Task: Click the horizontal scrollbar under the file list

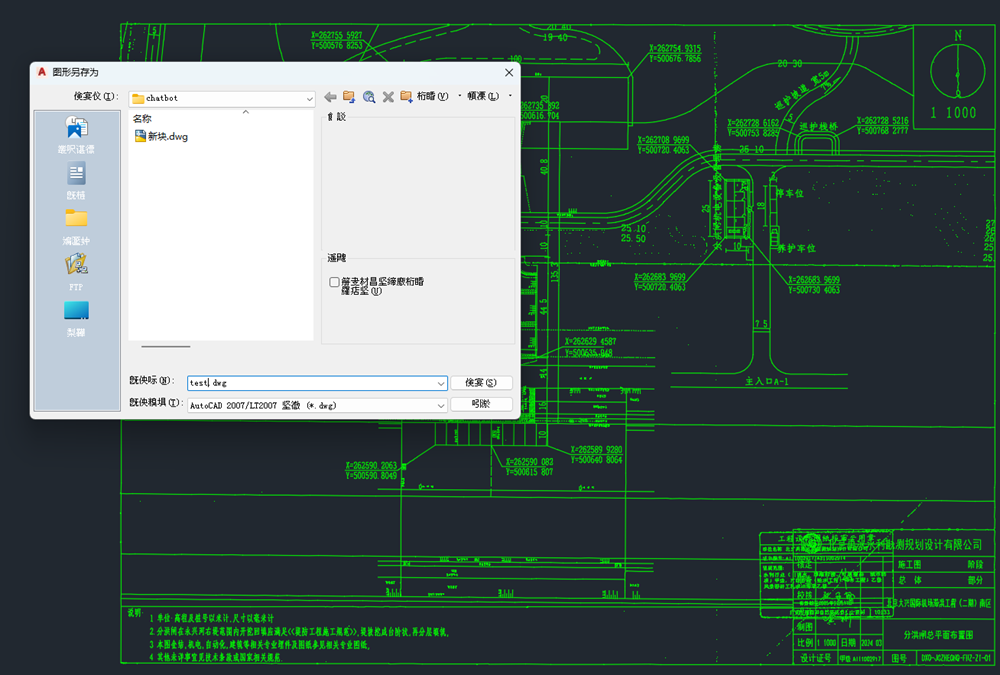Action: [x=166, y=346]
